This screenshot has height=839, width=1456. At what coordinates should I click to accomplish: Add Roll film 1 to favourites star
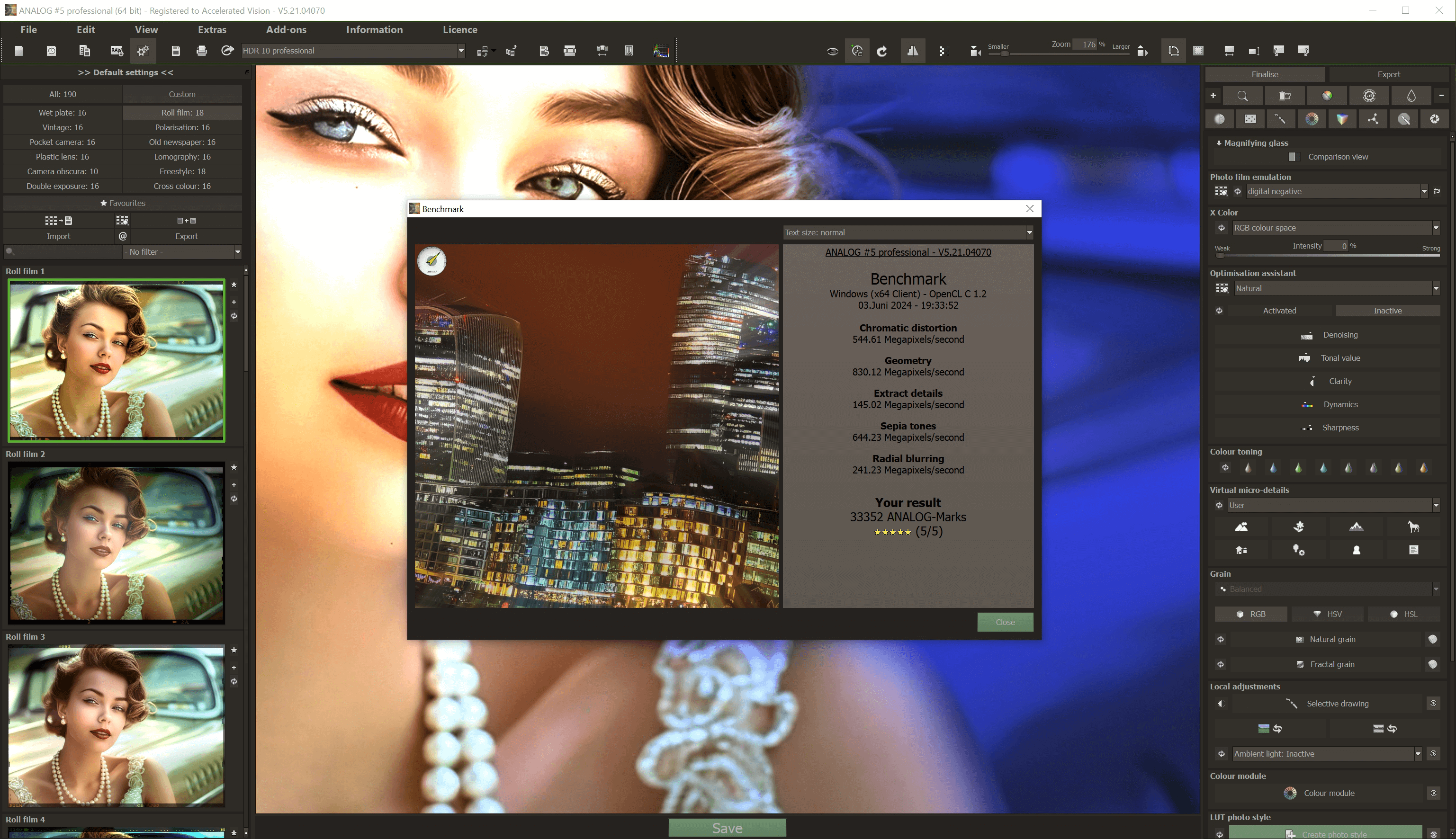coord(234,284)
